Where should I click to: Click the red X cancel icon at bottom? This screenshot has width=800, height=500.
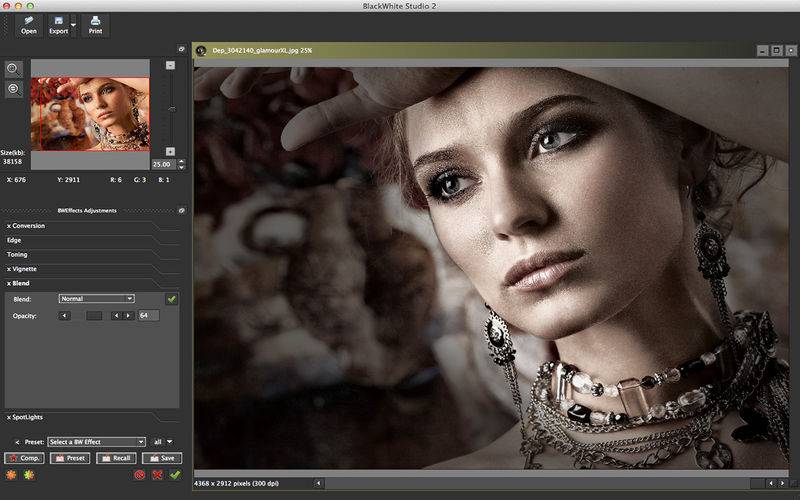click(157, 475)
